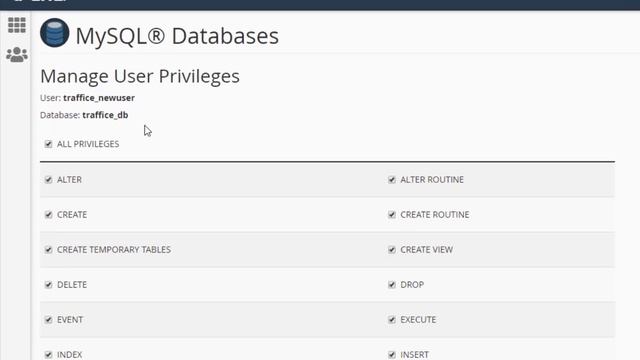Uncheck the INDEX privilege checkbox

coord(49,355)
